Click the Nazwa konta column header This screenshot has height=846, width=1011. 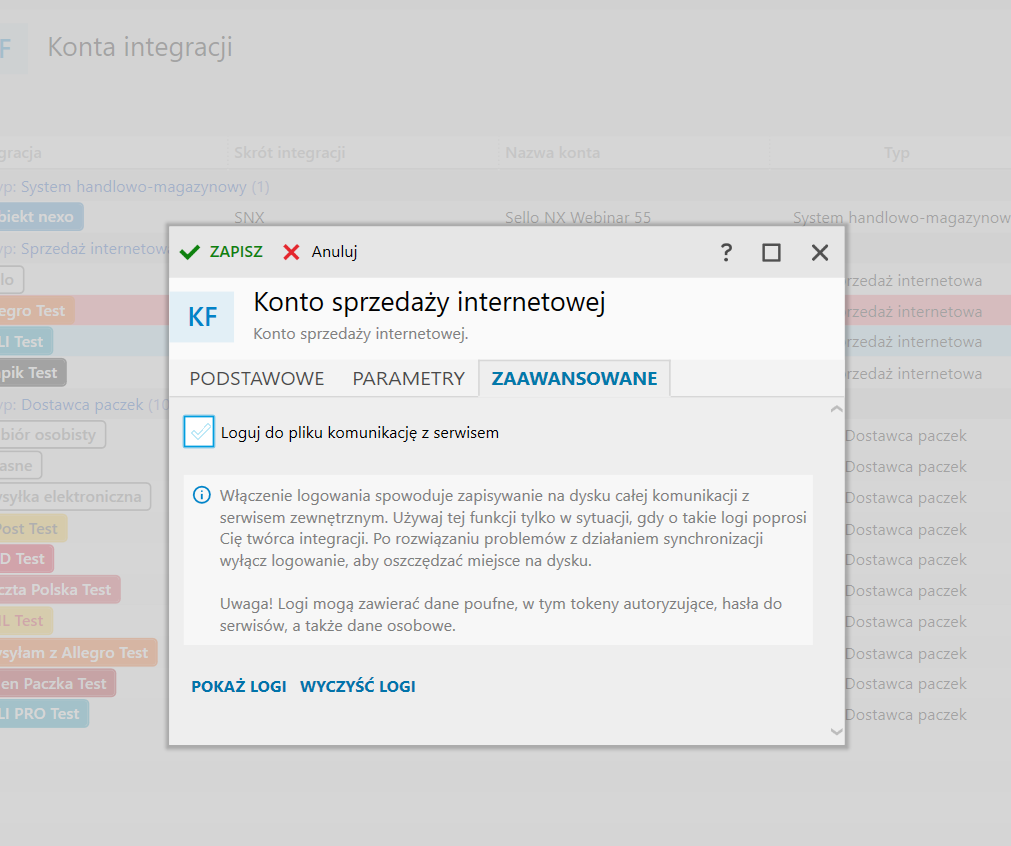pyautogui.click(x=552, y=153)
